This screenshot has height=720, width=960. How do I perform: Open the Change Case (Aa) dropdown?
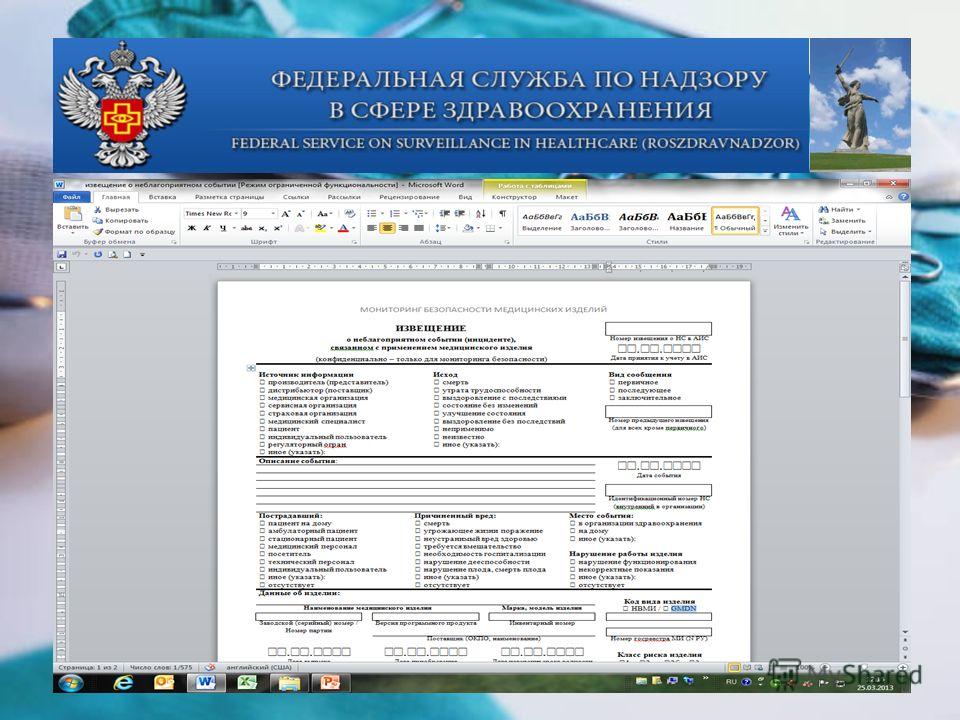(324, 214)
